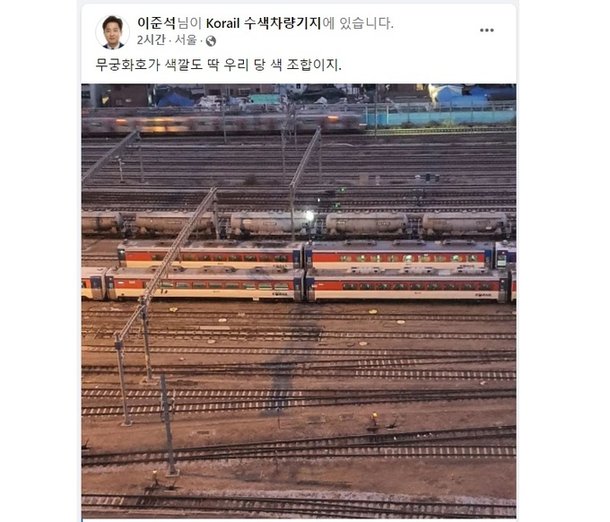The image size is (610, 522).
Task: Open the poster's round profile picture
Action: pos(113,32)
